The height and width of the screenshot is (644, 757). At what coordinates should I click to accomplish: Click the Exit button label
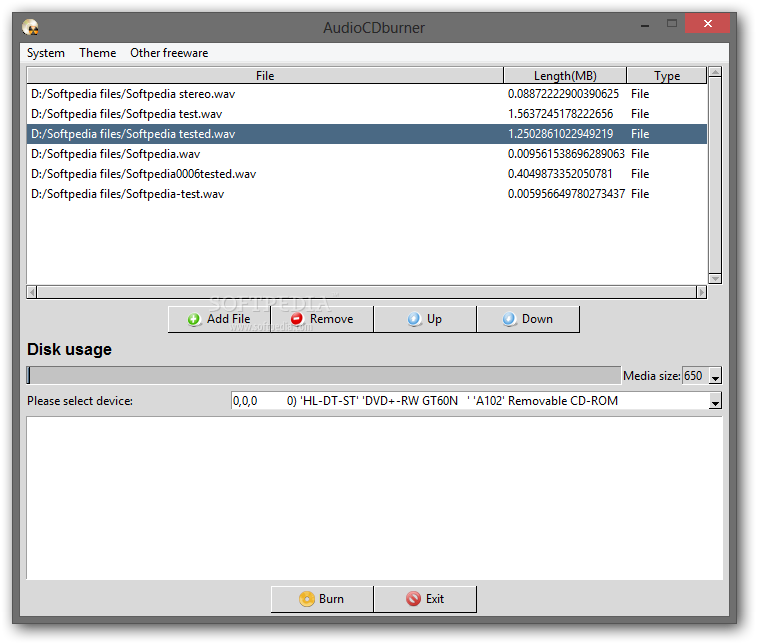435,599
